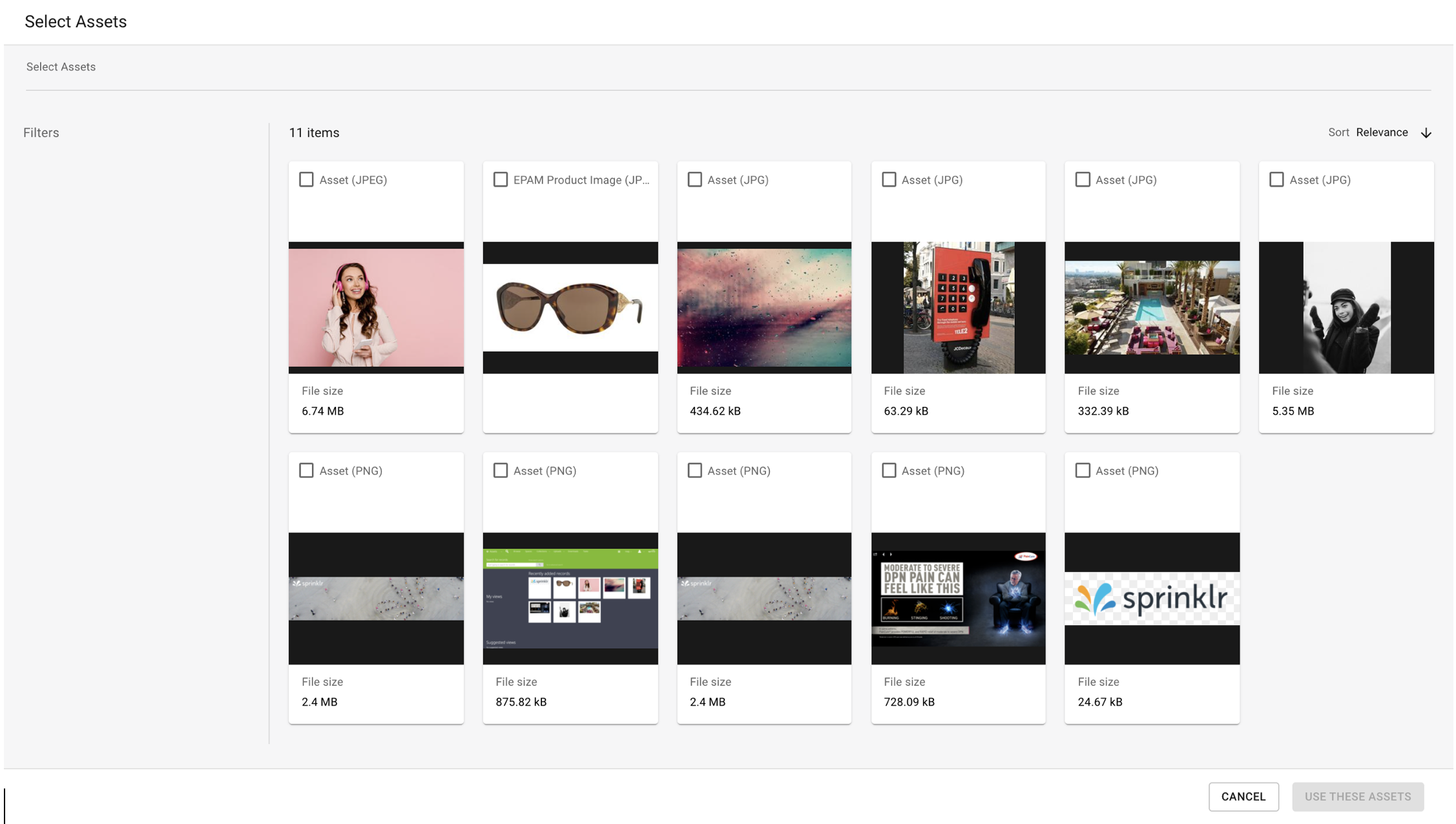The height and width of the screenshot is (824, 1456).
Task: Open the red payphone billboard thumbnail
Action: tap(958, 307)
